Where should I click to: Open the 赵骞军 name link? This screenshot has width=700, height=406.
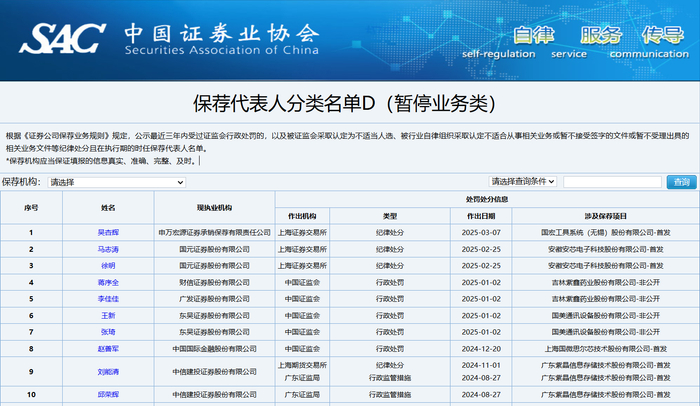click(x=107, y=349)
